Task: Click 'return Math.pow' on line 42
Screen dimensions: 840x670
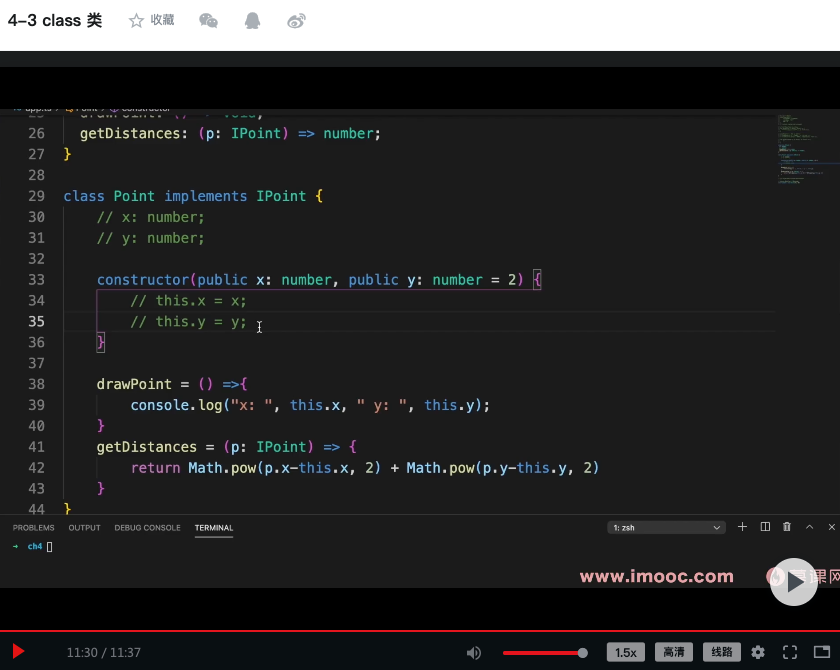Action: coord(193,468)
